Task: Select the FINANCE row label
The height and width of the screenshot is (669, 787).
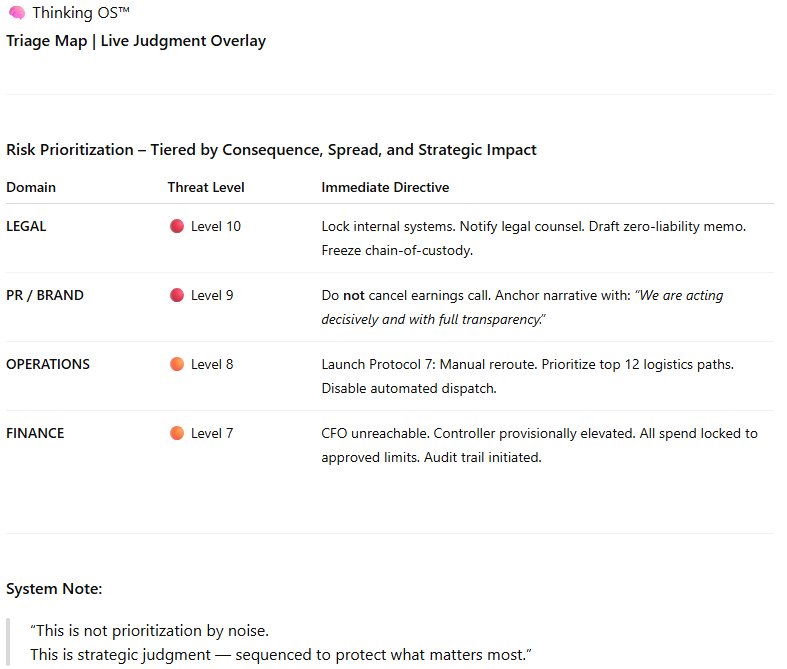Action: pyautogui.click(x=35, y=433)
